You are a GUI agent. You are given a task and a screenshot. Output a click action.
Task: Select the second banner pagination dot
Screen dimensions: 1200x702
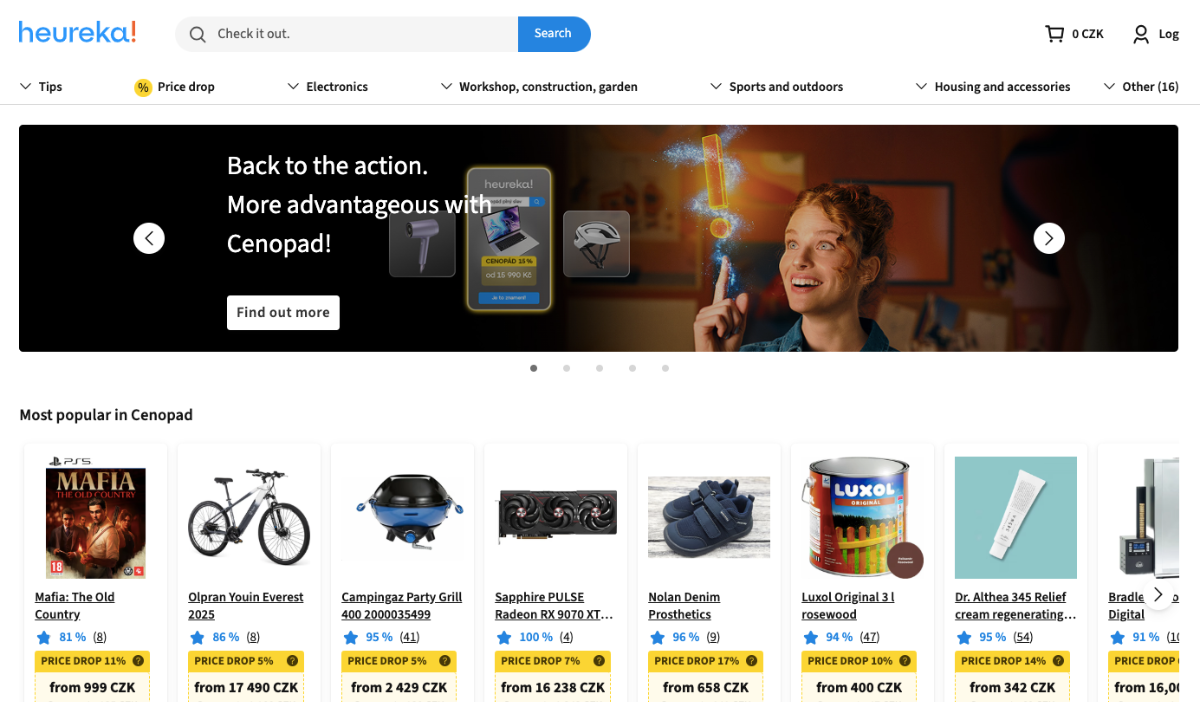[x=567, y=368]
